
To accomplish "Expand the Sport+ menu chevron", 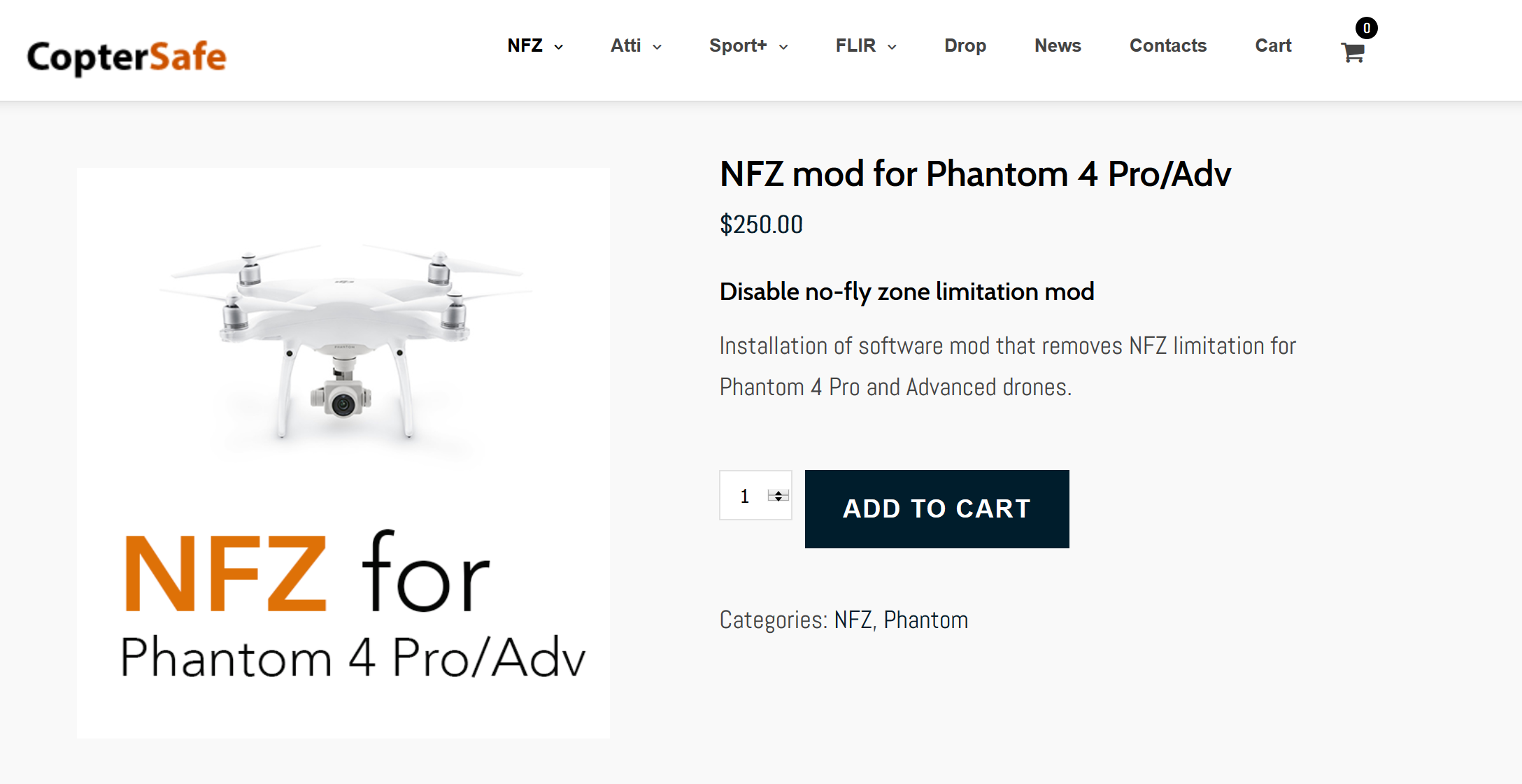I will click(783, 47).
